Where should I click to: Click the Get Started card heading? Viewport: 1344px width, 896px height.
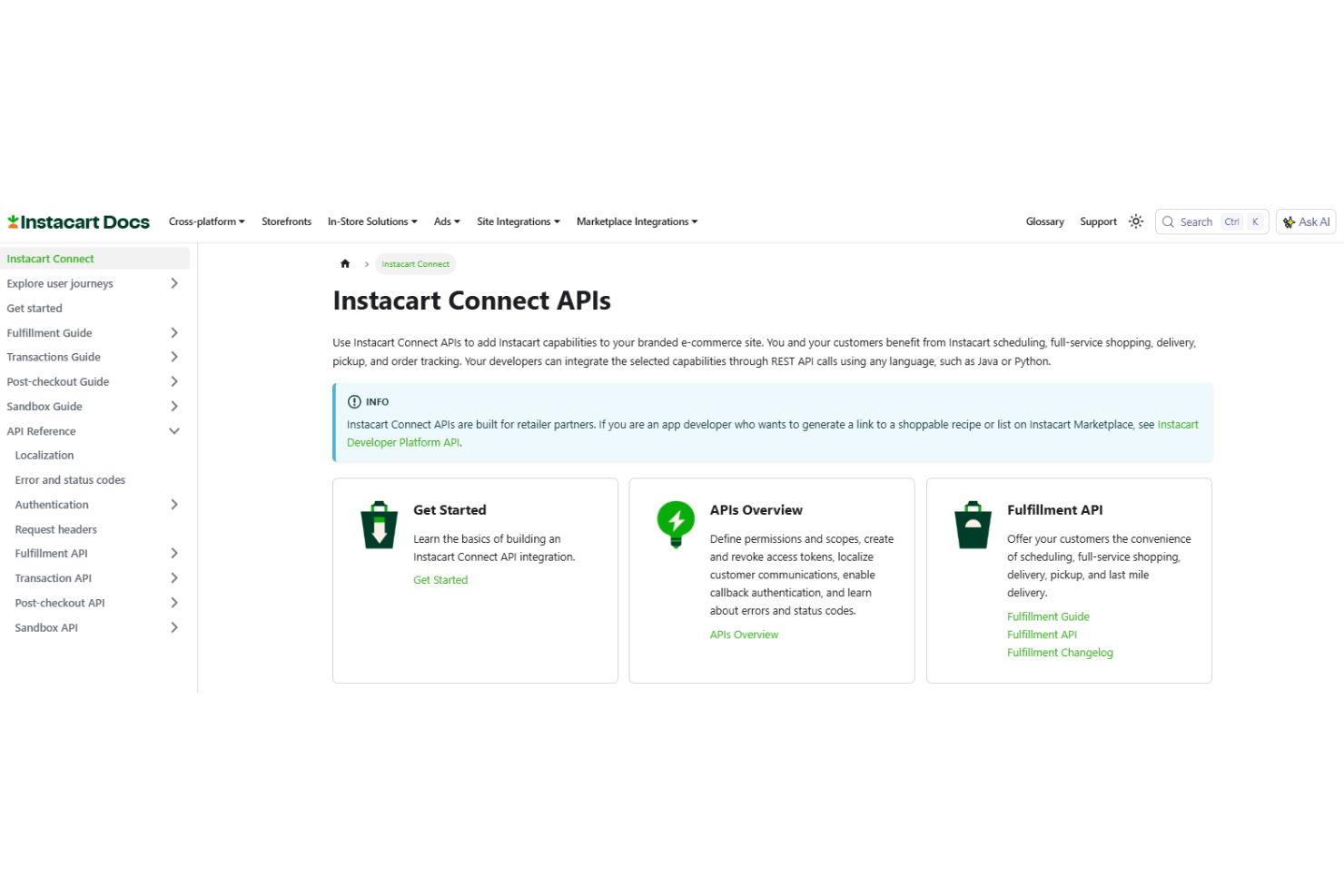[450, 510]
